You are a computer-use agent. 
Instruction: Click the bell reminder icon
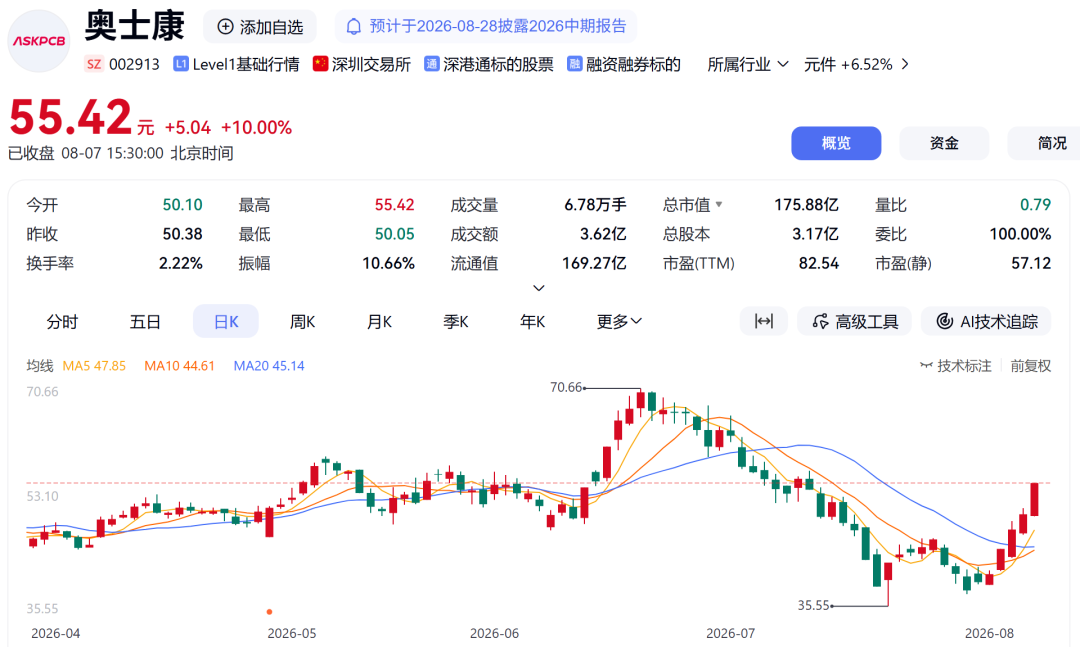click(x=353, y=27)
